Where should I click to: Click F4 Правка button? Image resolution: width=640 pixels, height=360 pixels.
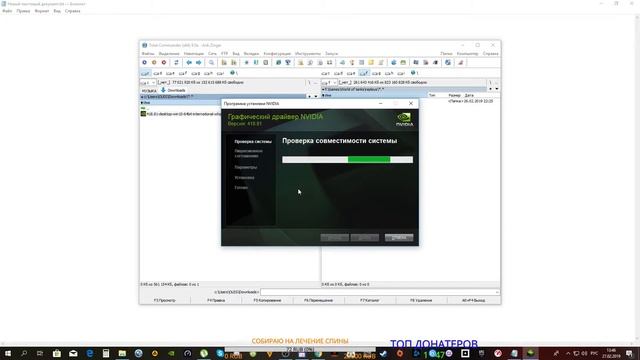216,300
